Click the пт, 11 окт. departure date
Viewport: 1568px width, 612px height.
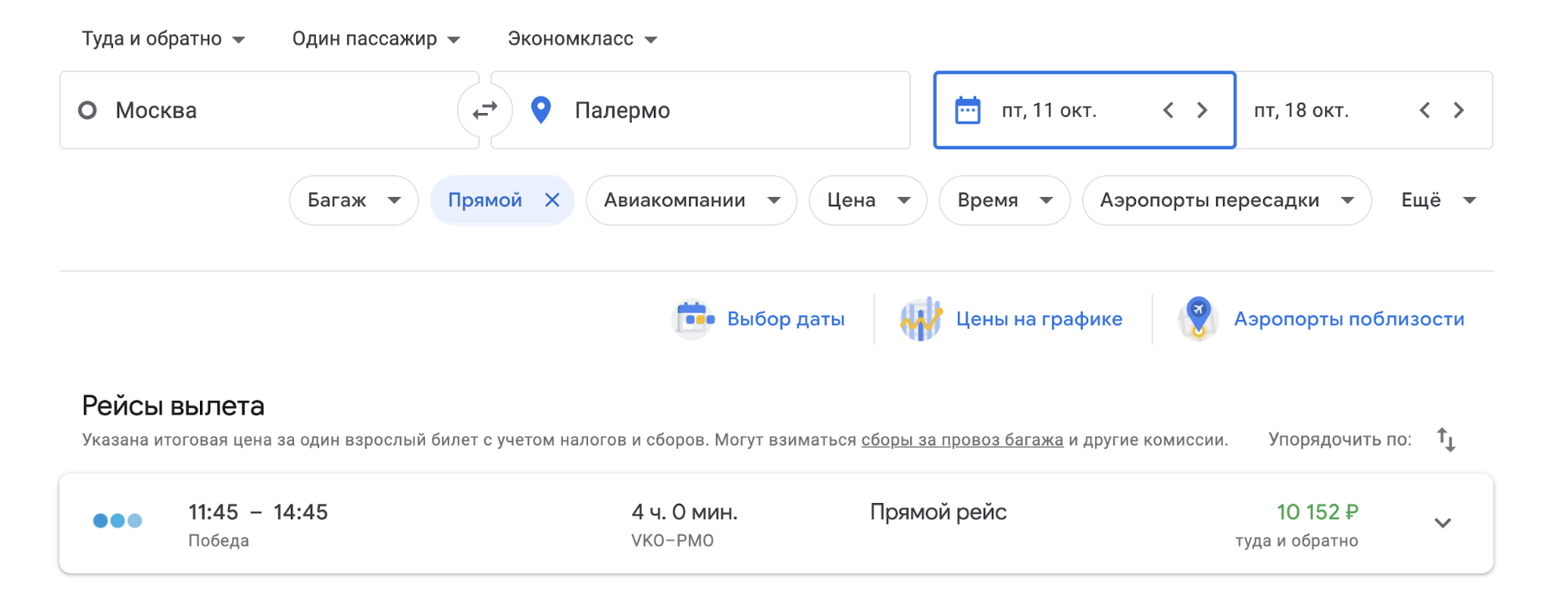click(1049, 111)
